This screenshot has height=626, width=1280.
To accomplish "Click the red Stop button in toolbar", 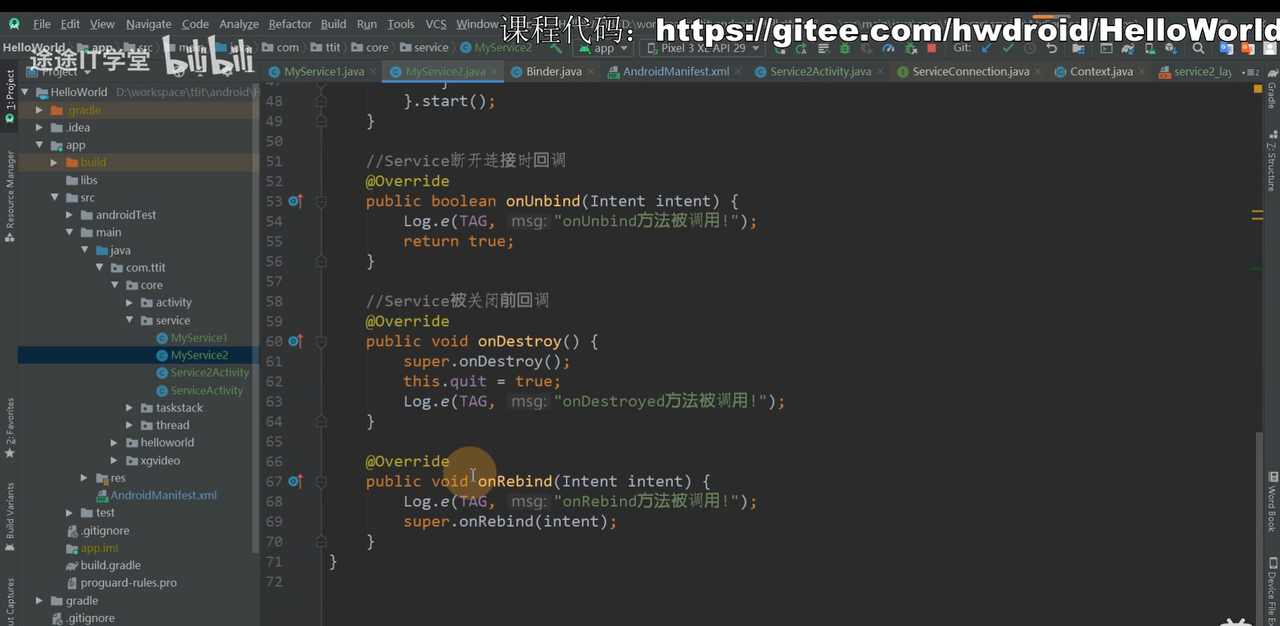I will [x=931, y=48].
